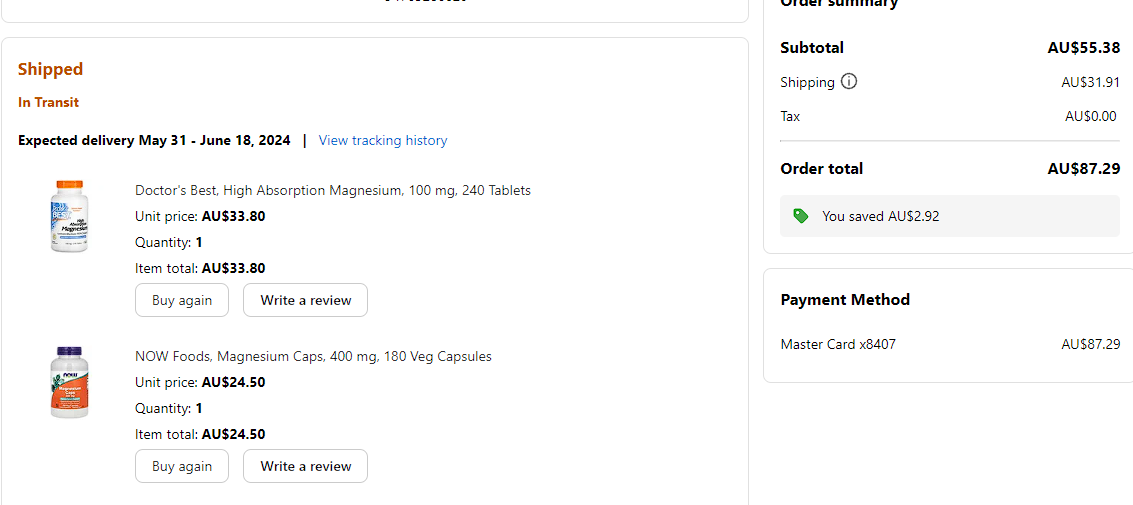The image size is (1133, 505).
Task: Select item total AU$33.80
Action: pos(233,268)
